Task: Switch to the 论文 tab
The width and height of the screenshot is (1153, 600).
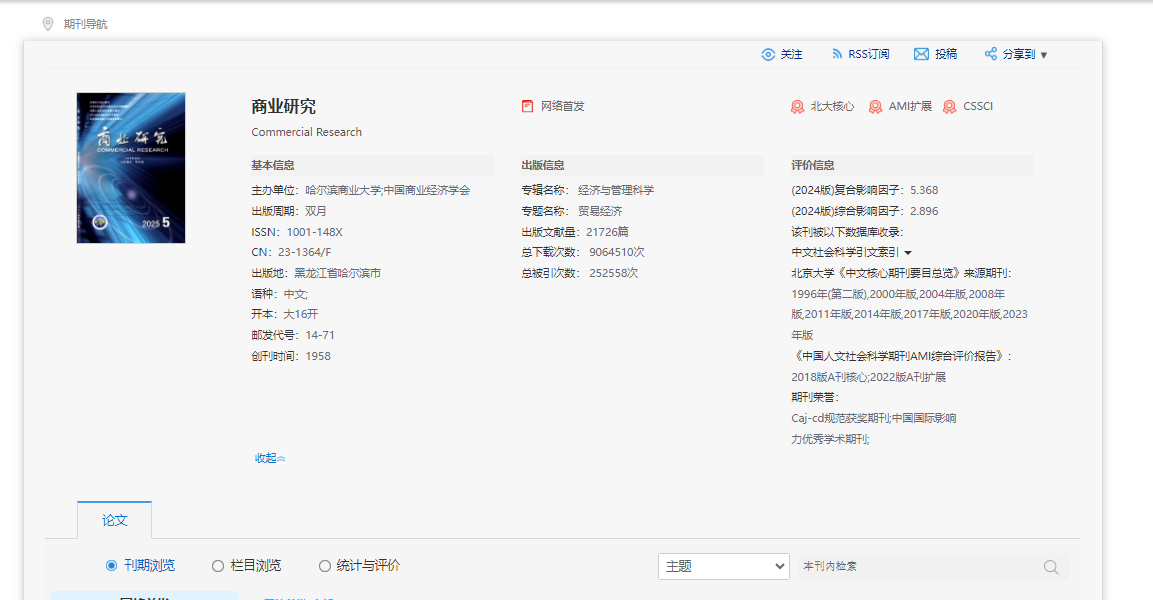Action: point(114,520)
